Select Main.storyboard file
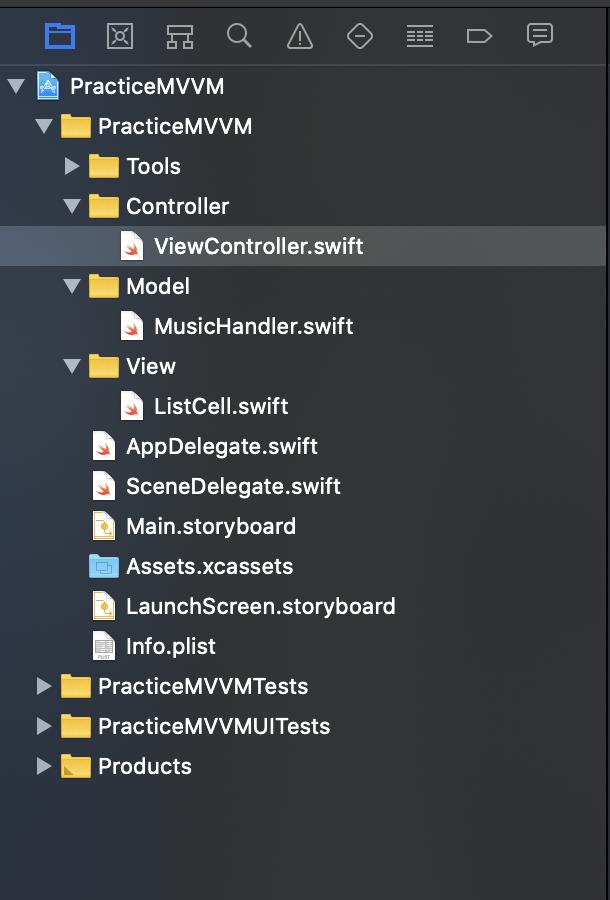The image size is (610, 900). click(x=210, y=526)
